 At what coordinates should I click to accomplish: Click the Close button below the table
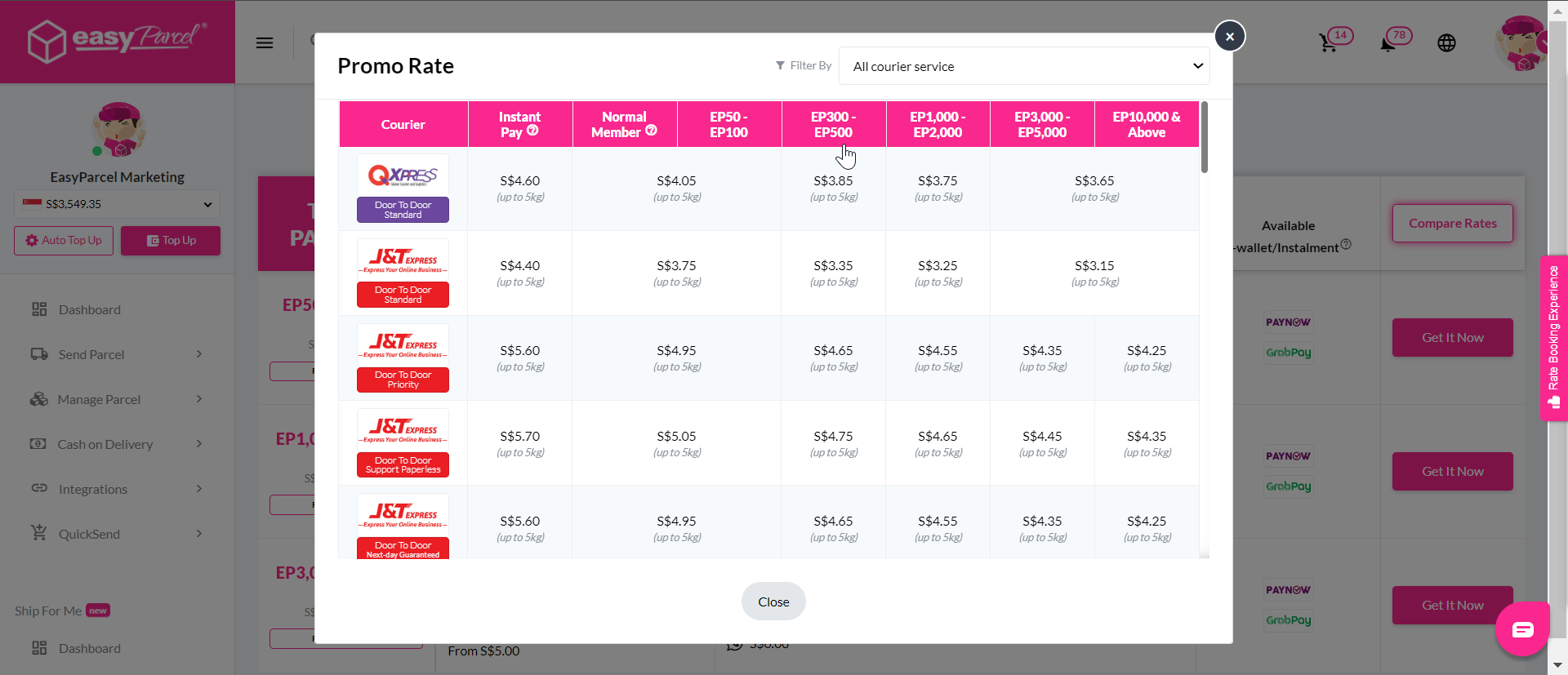click(x=773, y=602)
